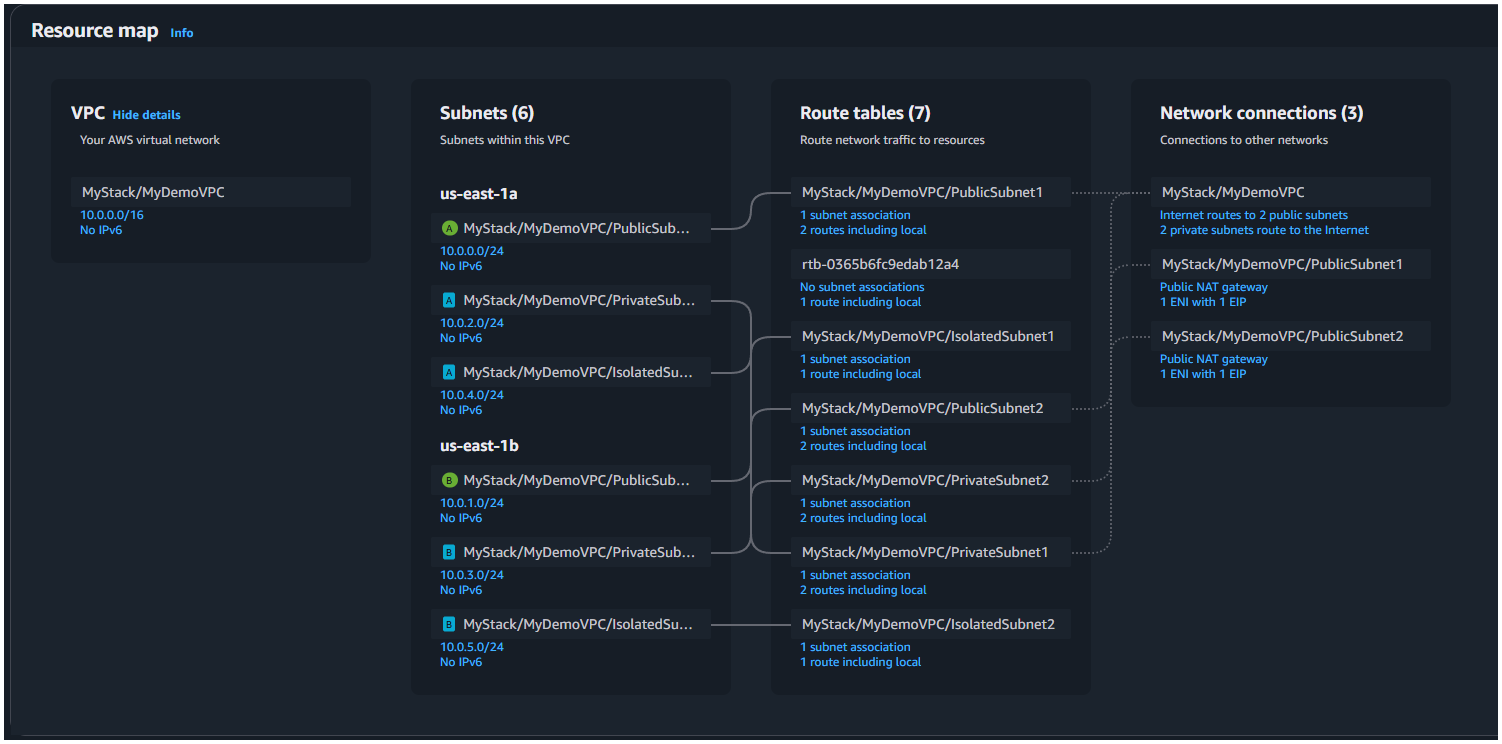This screenshot has height=744, width=1502.
Task: Click No IPv6 under the 10.0.0.0/24 subnet
Action: tap(460, 266)
